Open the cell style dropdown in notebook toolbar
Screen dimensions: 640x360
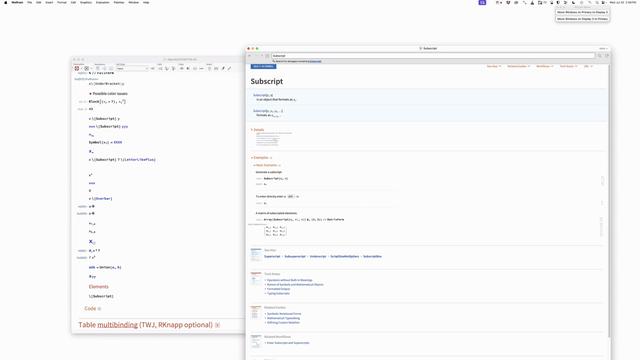(132, 69)
